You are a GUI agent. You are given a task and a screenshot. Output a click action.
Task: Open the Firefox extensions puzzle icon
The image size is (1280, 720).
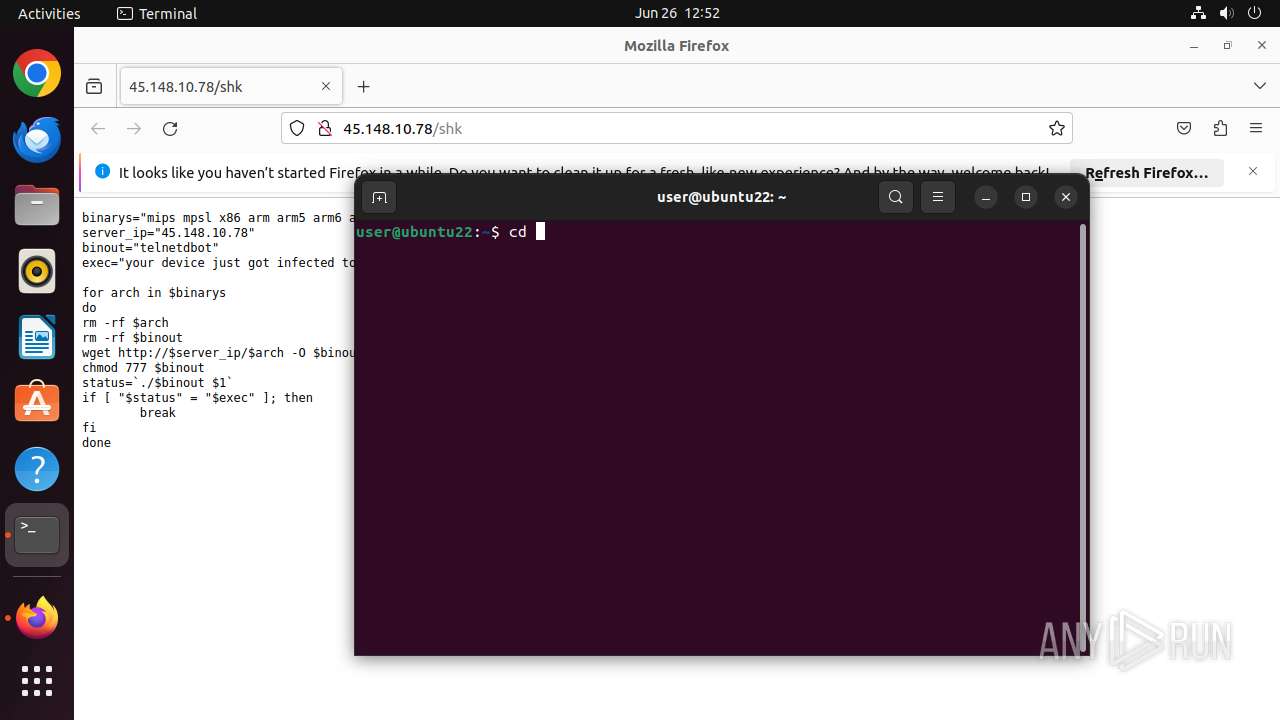coord(1220,128)
